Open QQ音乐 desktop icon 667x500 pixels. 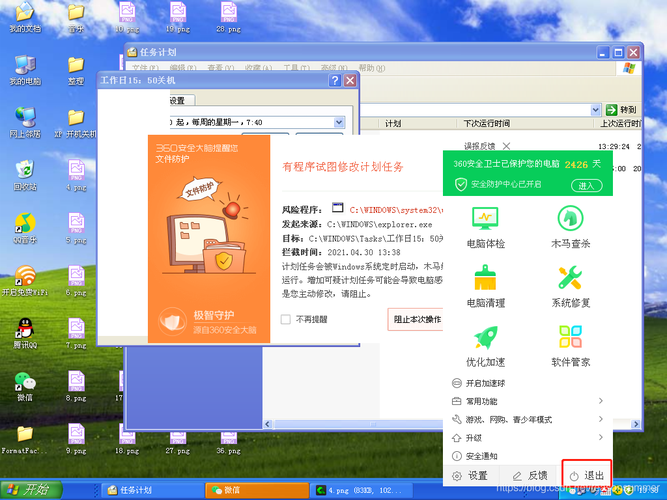coord(25,228)
